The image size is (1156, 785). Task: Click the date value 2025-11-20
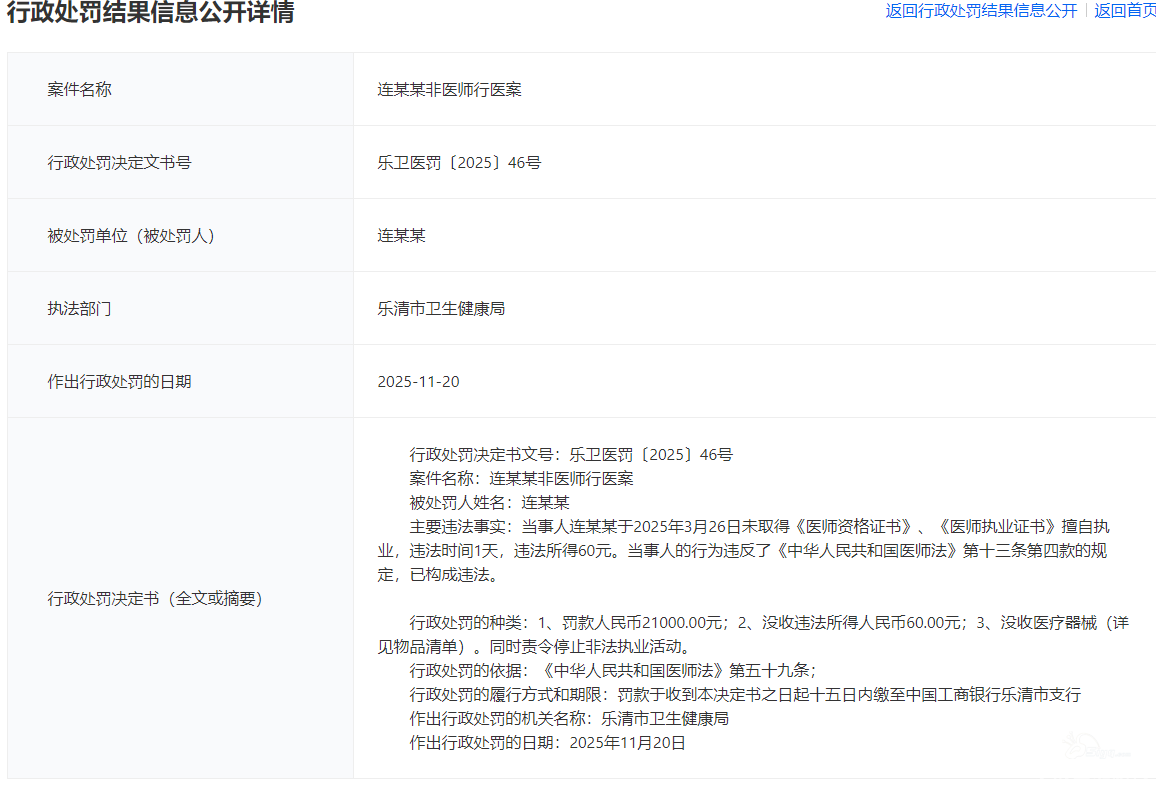tap(418, 381)
